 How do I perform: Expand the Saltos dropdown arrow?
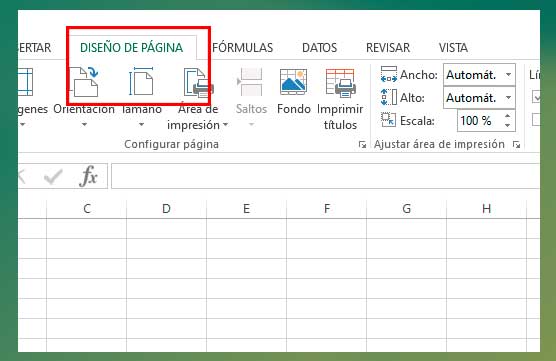tap(251, 124)
